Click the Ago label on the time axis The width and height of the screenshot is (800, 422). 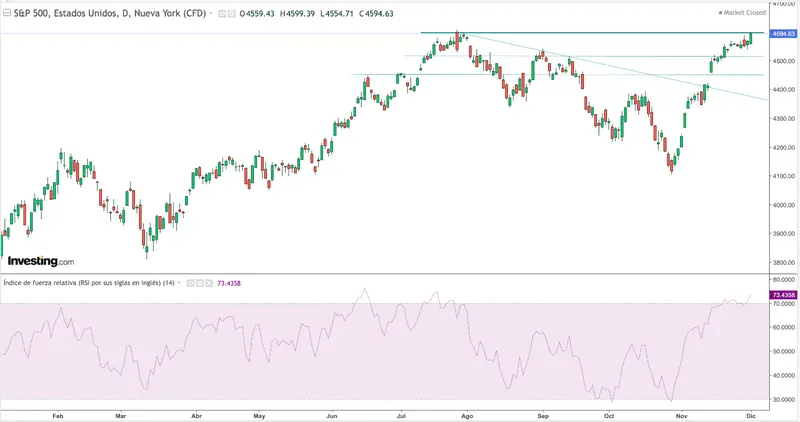pyautogui.click(x=467, y=416)
